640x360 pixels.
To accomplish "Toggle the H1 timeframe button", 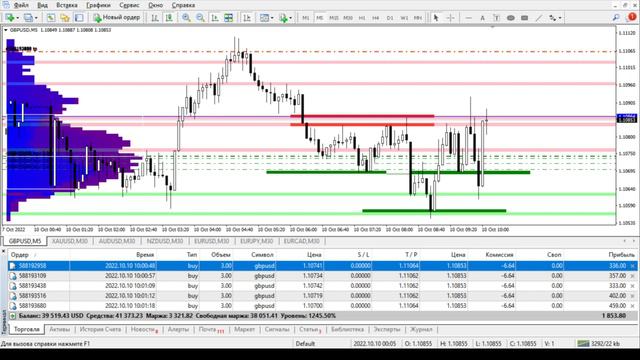I will pos(362,18).
